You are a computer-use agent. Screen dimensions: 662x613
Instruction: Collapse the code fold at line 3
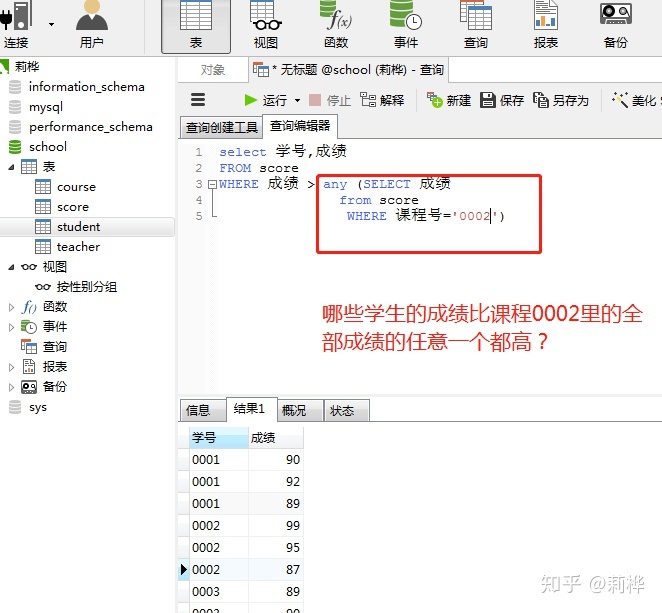coord(212,184)
